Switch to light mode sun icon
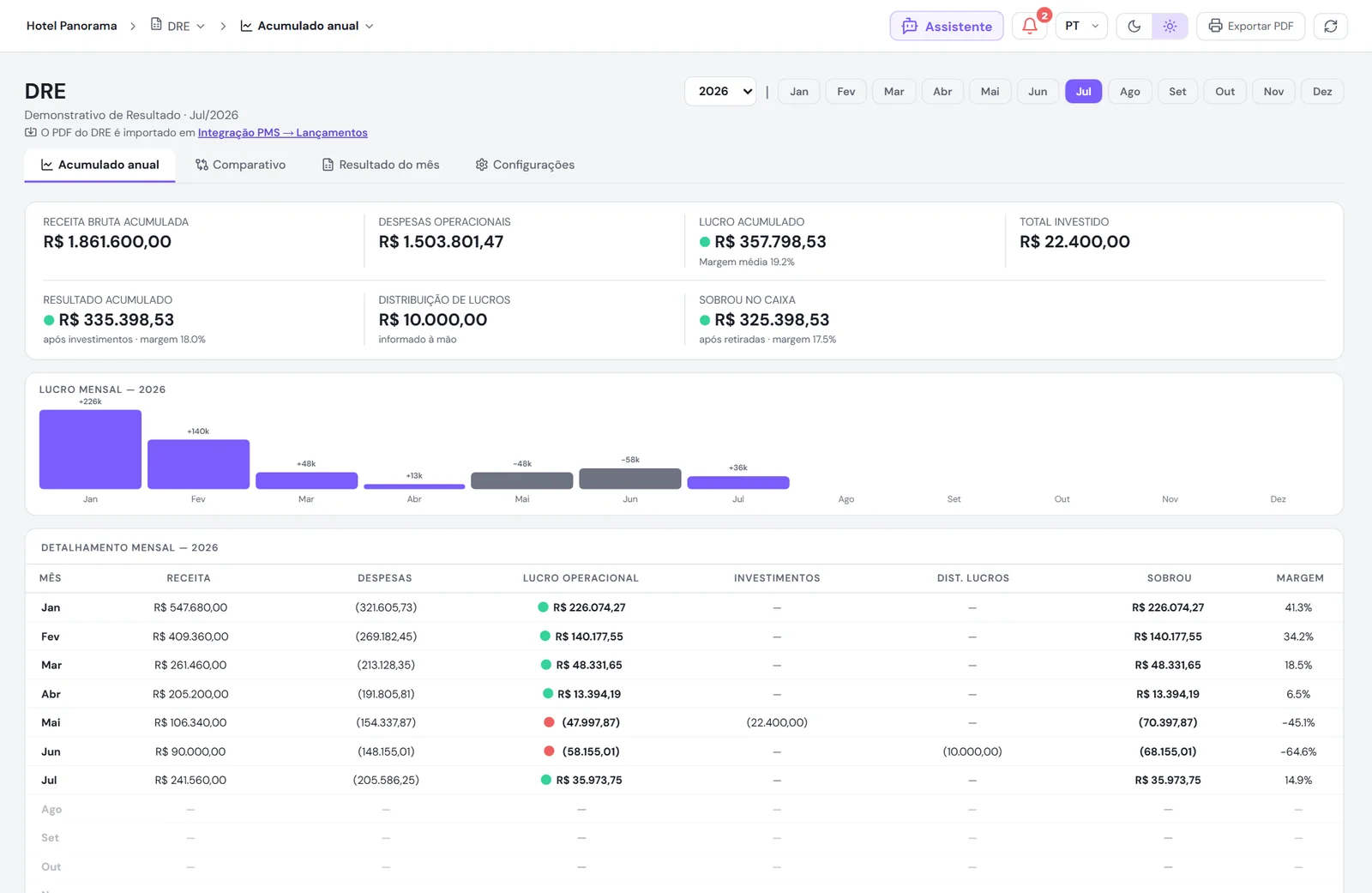Viewport: 1372px width, 893px height. [x=1170, y=26]
